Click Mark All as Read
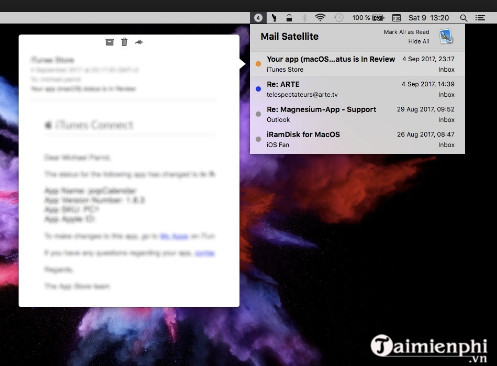Image resolution: width=497 pixels, height=366 pixels. 406,32
